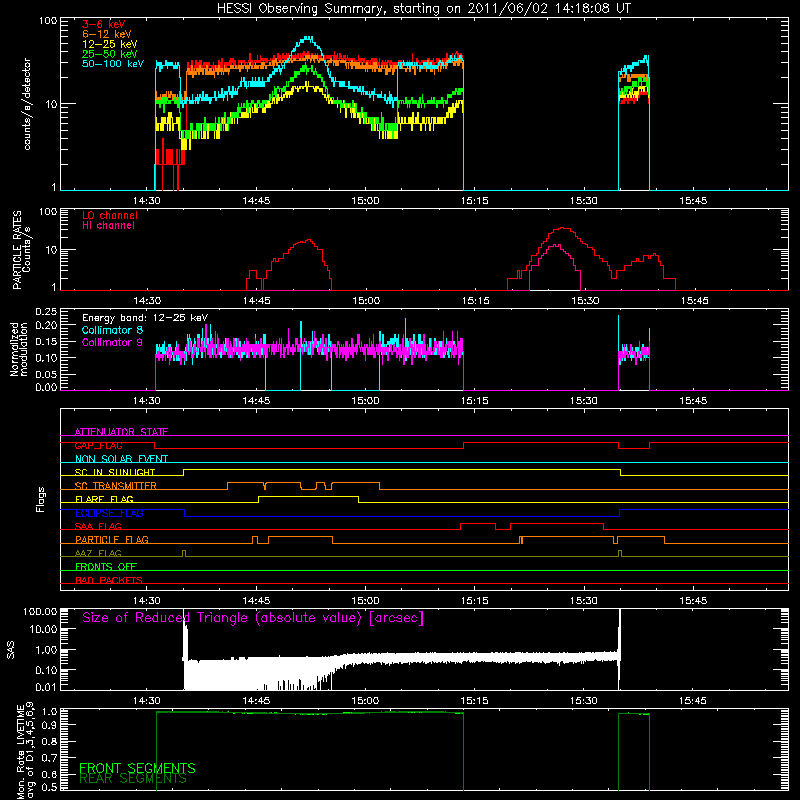Viewport: 800px width, 800px height.
Task: Click the GAP_FLAG label
Action: pos(98,445)
